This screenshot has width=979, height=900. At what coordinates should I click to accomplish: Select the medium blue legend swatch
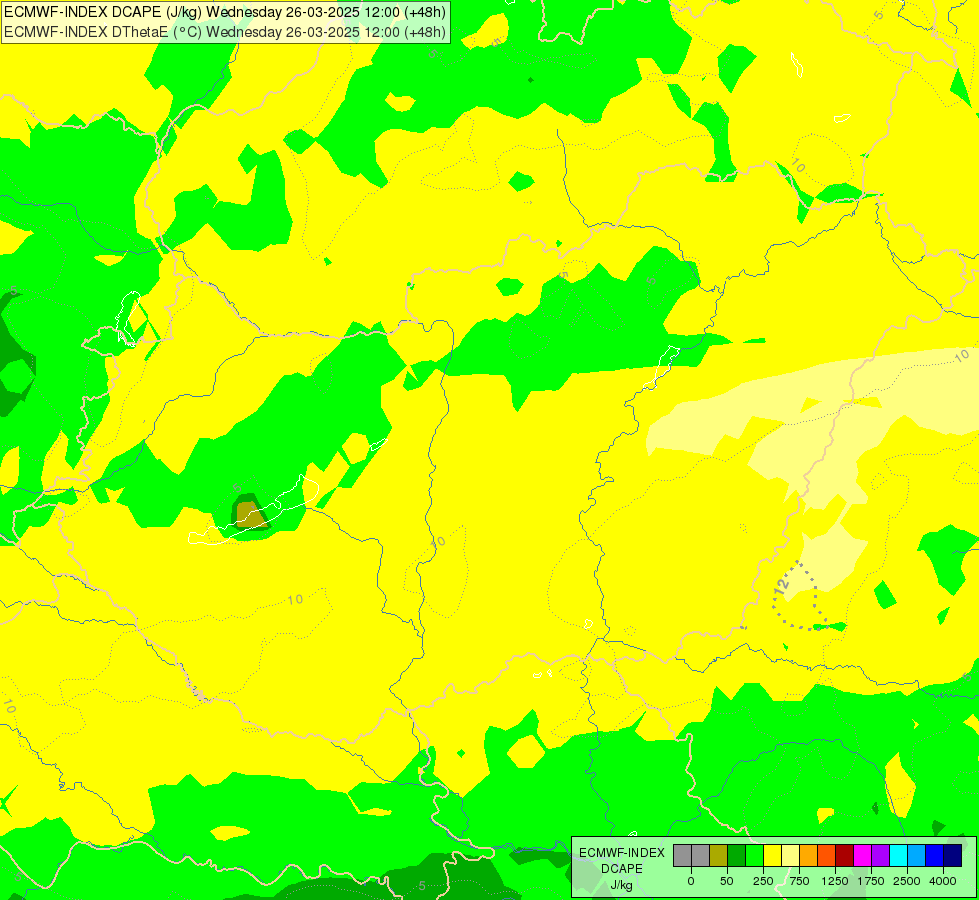coord(935,856)
